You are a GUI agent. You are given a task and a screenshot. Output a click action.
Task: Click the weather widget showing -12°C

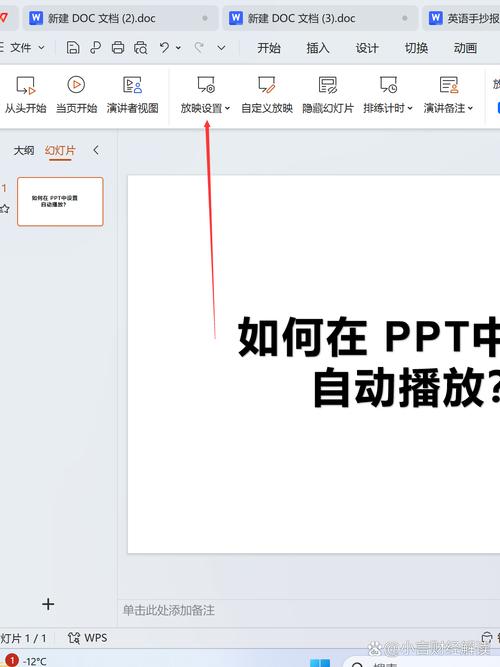[x=24, y=661]
